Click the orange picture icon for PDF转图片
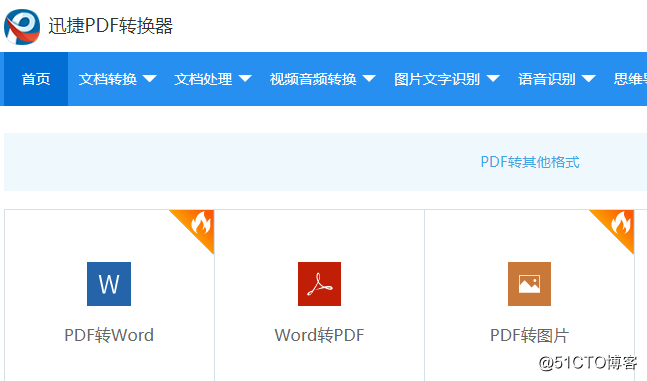Viewport: 647px width, 381px height. pyautogui.click(x=529, y=284)
